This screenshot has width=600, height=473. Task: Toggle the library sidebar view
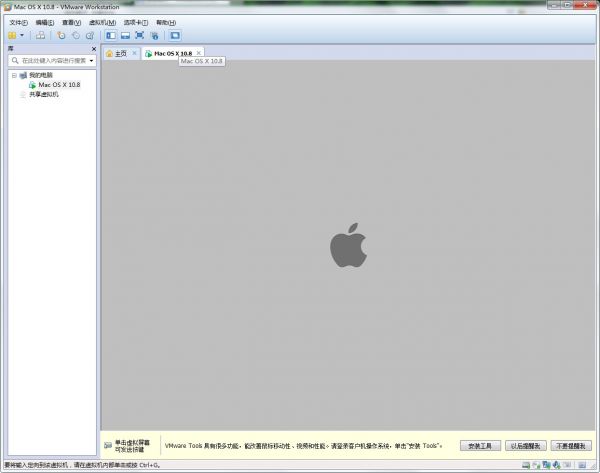point(111,36)
